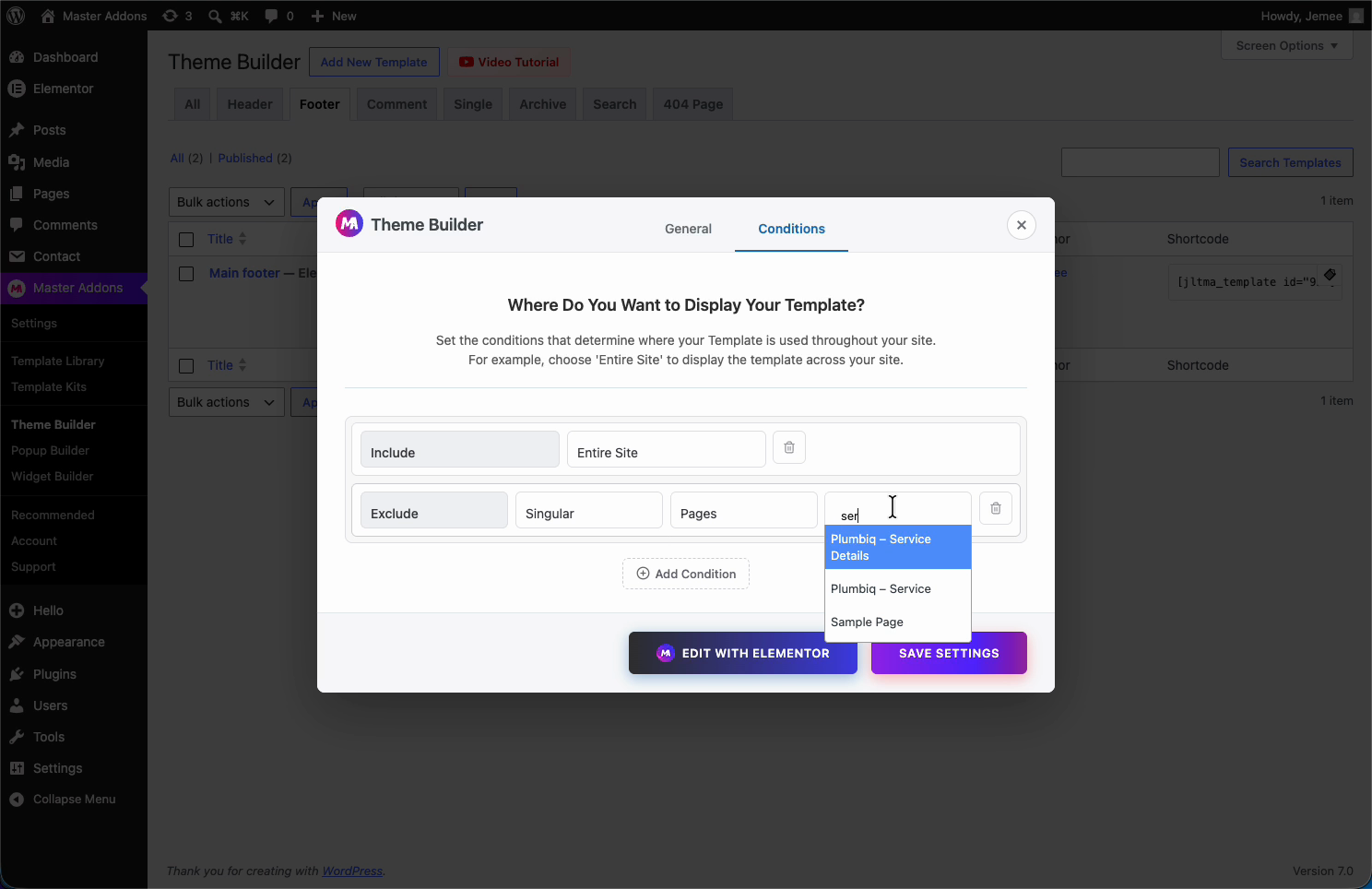Click the Howdy, Jemee account avatar
This screenshot has height=889, width=1372.
[1355, 16]
